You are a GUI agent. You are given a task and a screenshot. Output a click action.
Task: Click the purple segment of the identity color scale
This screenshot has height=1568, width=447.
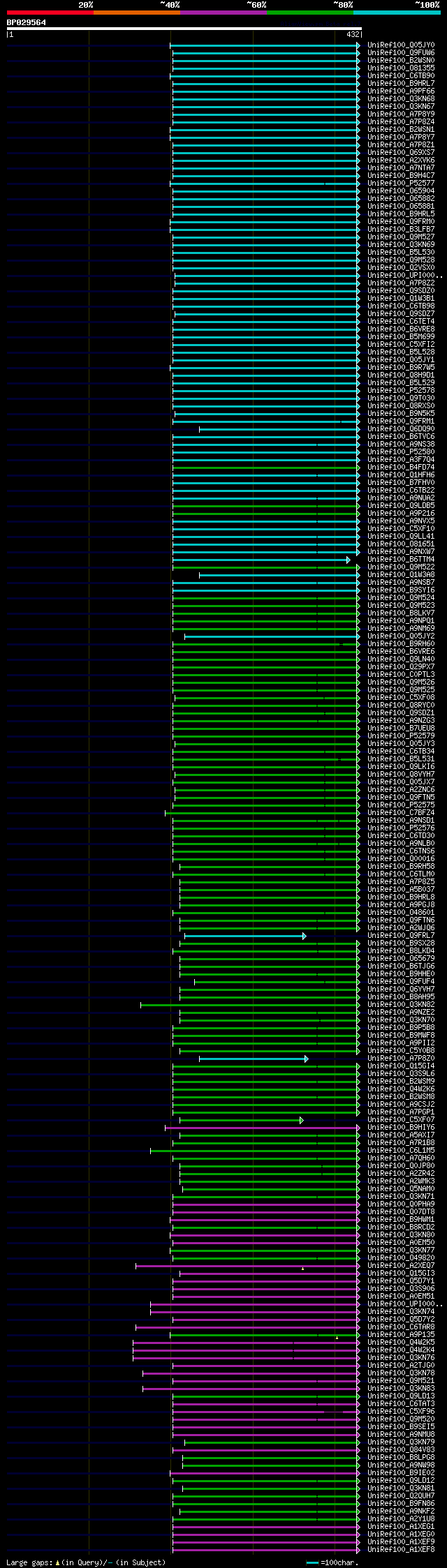223,13
